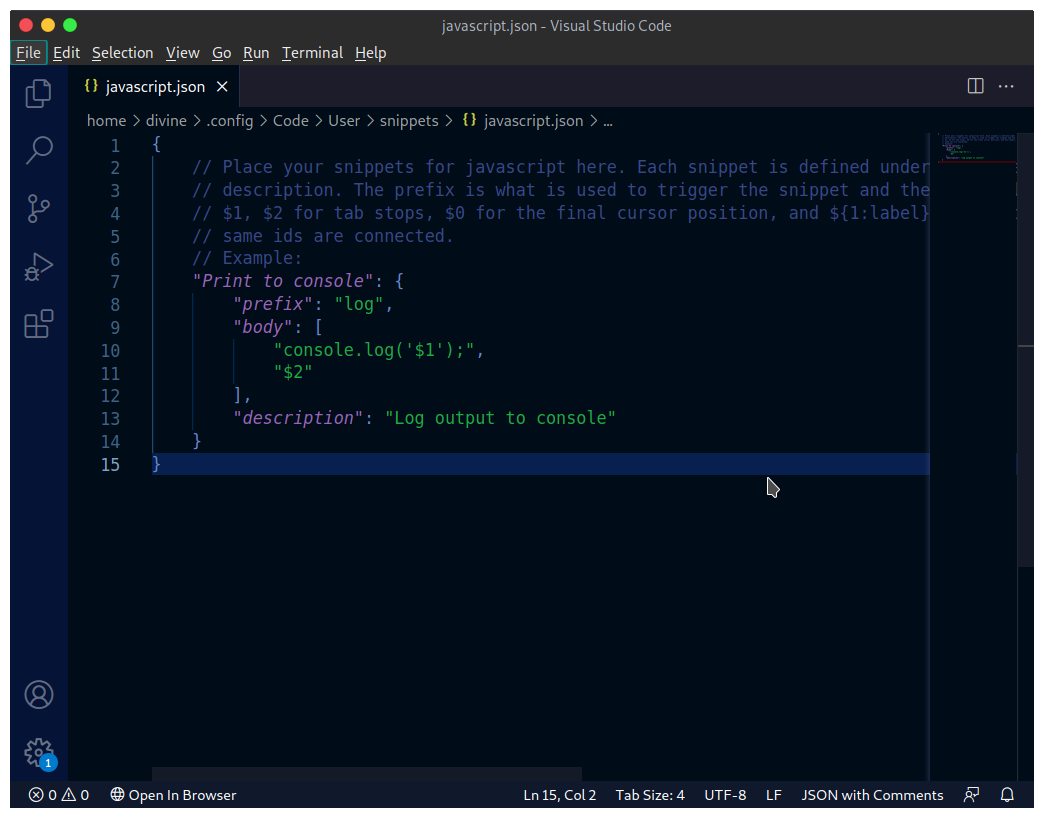
Task: Open the Run menu
Action: tap(256, 53)
